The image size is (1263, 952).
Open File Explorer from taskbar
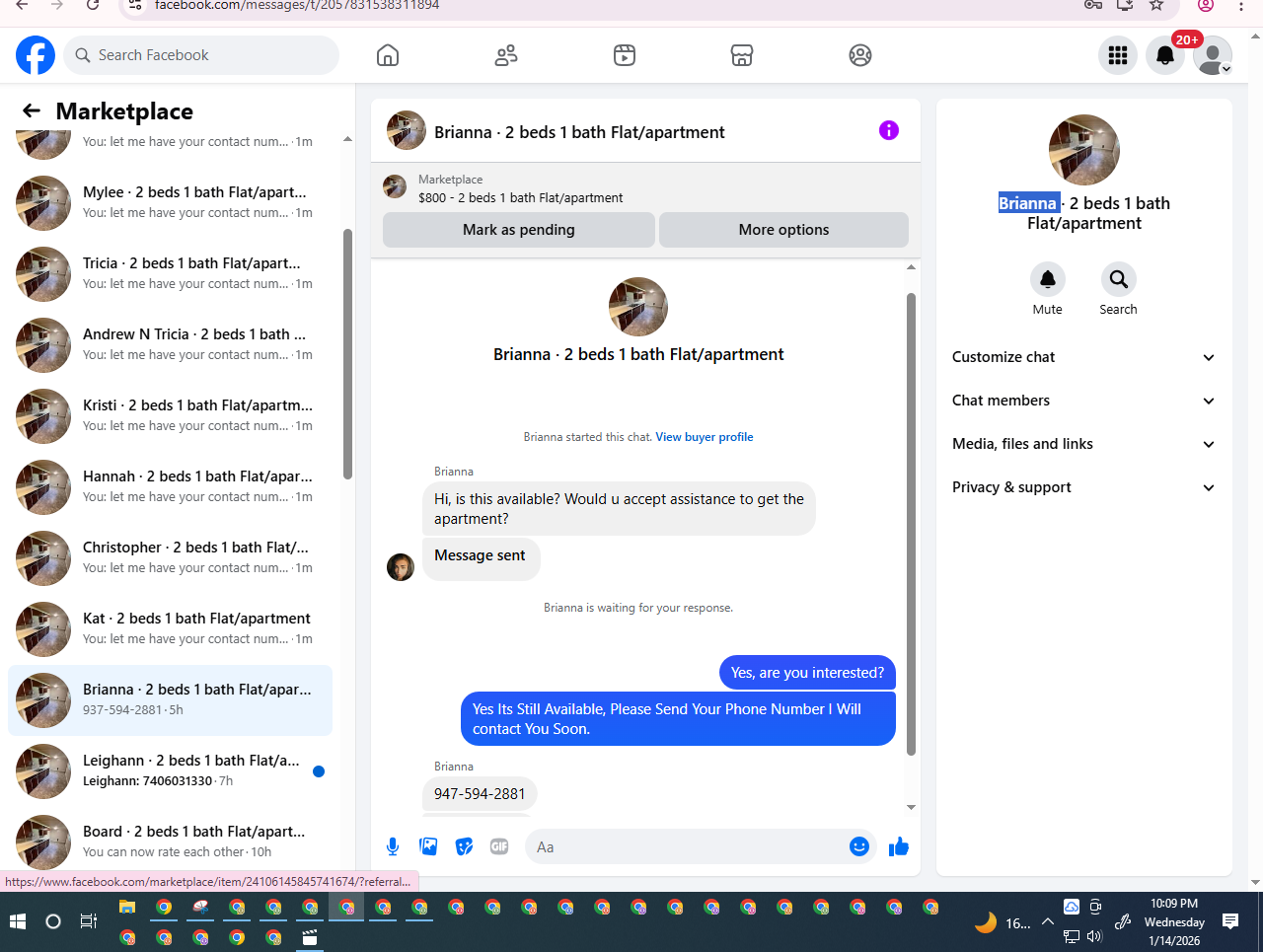pos(127,907)
